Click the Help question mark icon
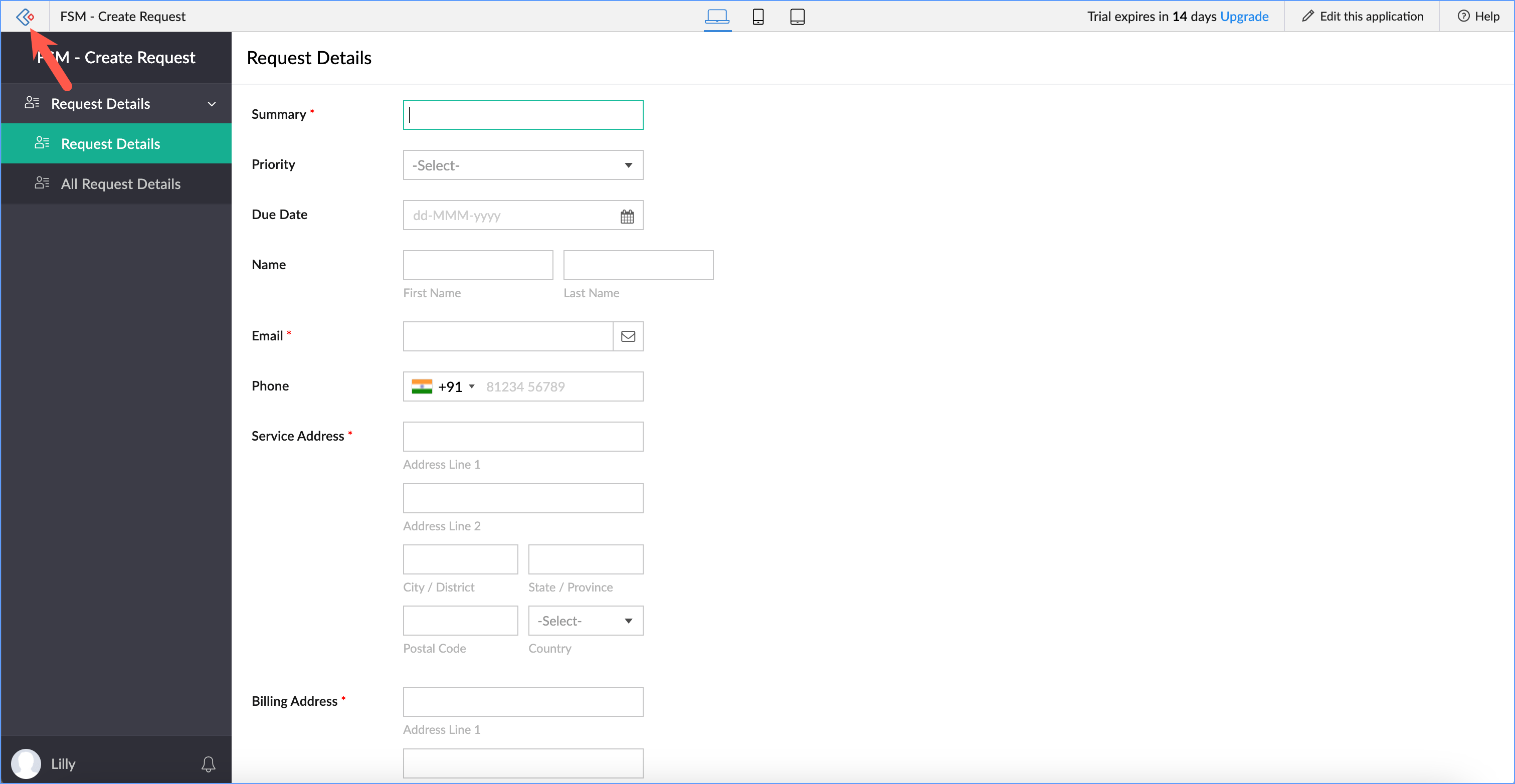Viewport: 1515px width, 784px height. tap(1463, 17)
